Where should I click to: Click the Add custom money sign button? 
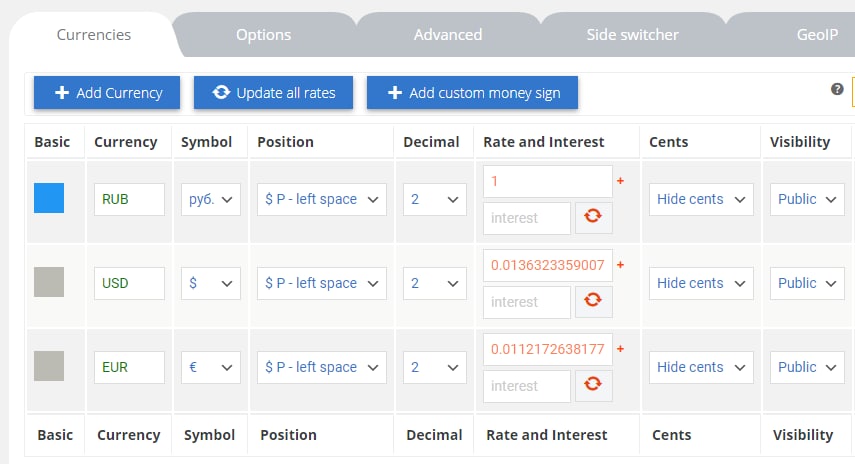(472, 93)
